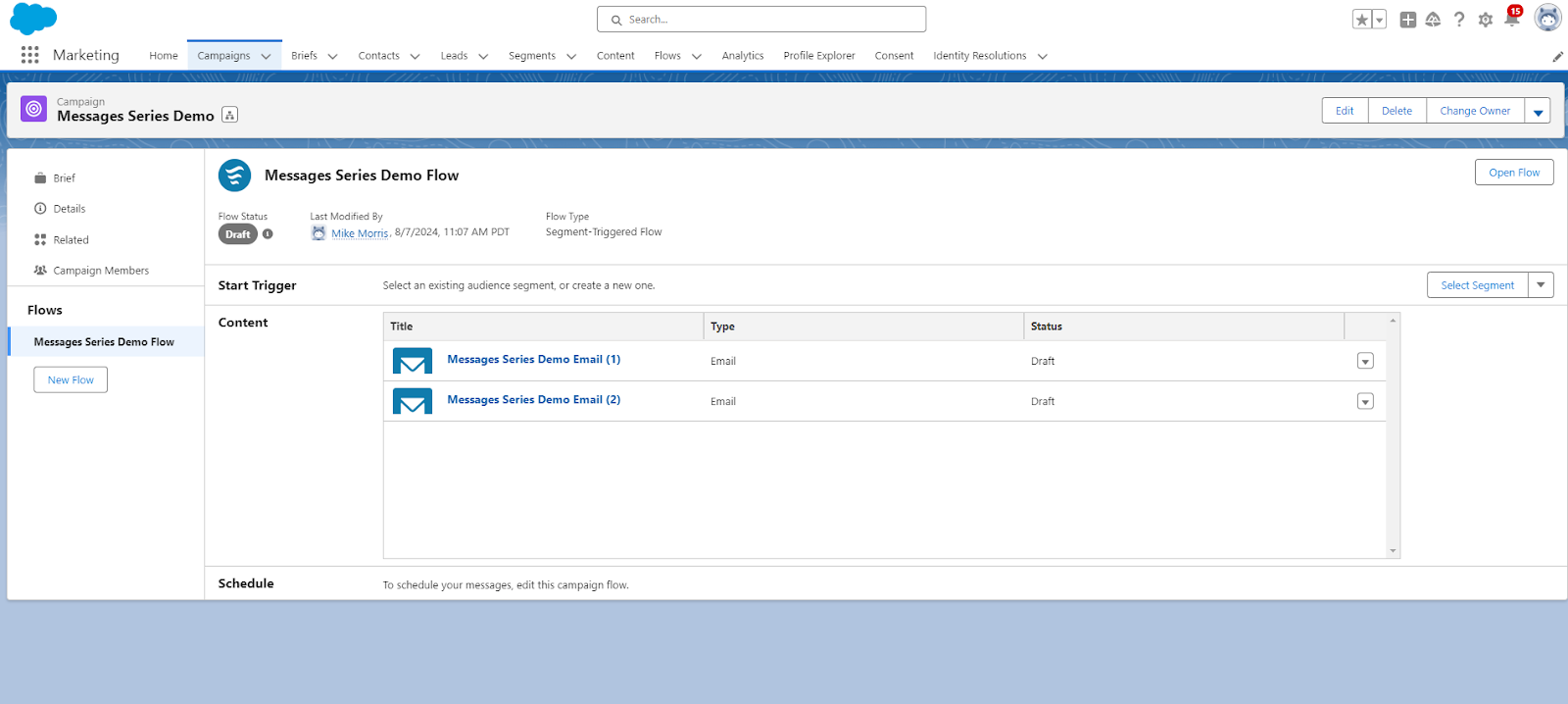The image size is (1568, 704).
Task: Click the Type column header
Action: (x=863, y=327)
